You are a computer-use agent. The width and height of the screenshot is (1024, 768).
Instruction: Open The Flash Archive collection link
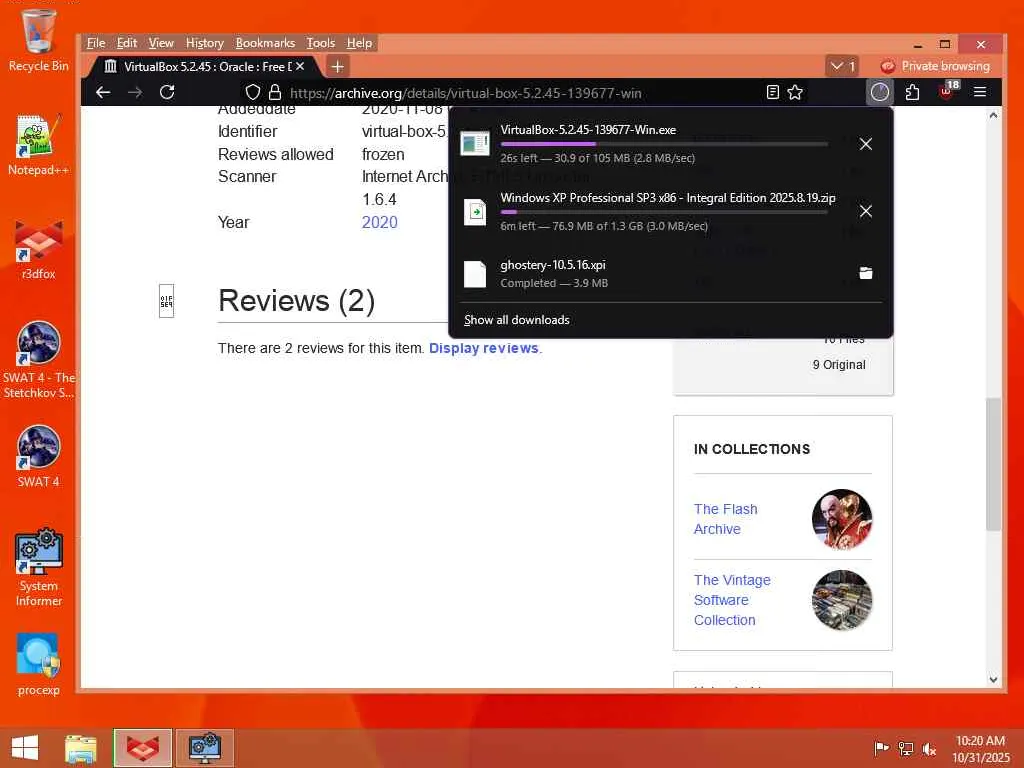coord(726,519)
